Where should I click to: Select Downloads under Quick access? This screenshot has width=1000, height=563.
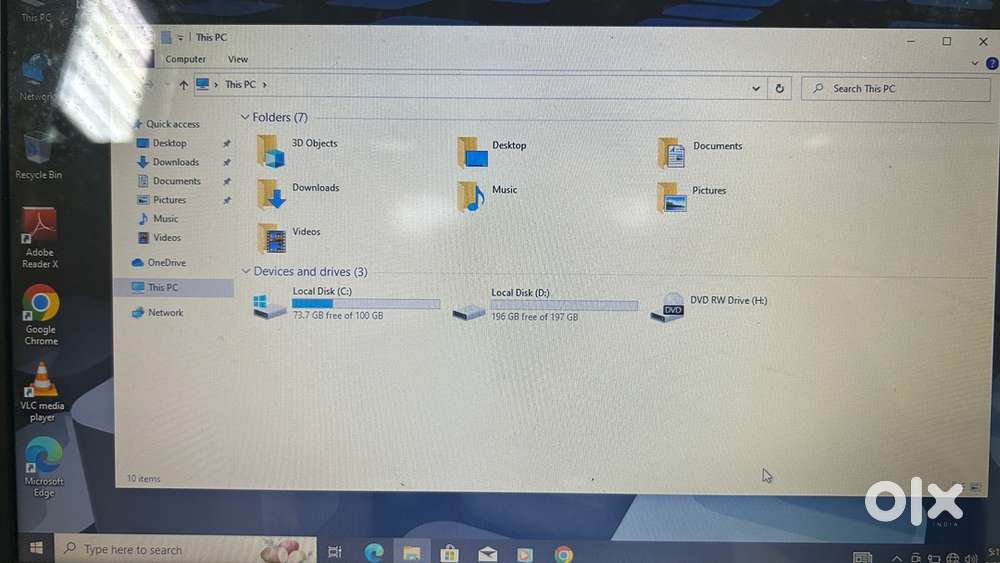pyautogui.click(x=175, y=162)
